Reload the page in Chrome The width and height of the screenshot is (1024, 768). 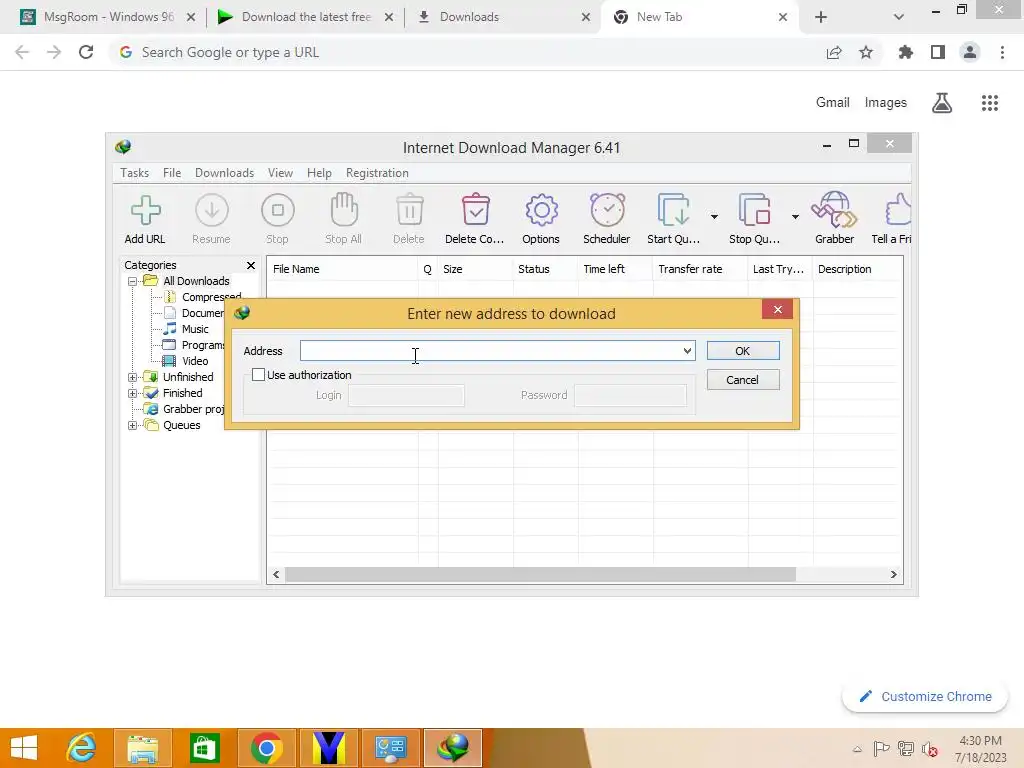86,52
